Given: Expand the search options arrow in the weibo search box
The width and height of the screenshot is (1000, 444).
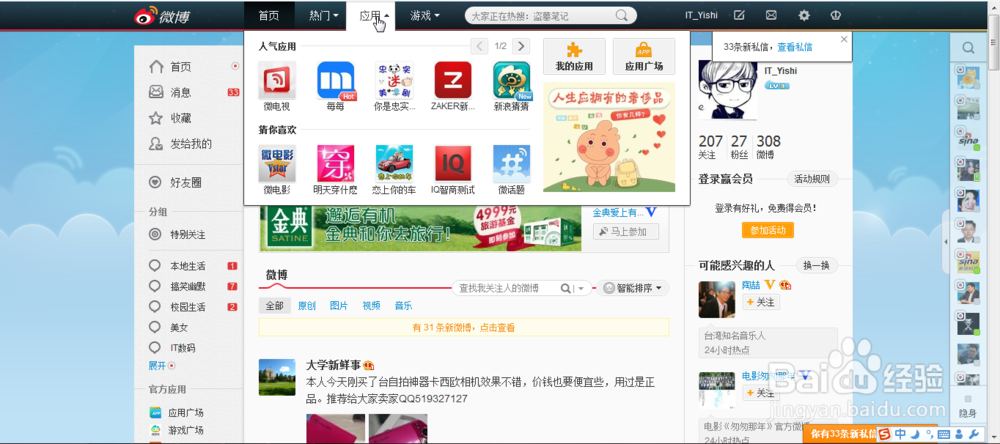Looking at the screenshot, I should [581, 288].
